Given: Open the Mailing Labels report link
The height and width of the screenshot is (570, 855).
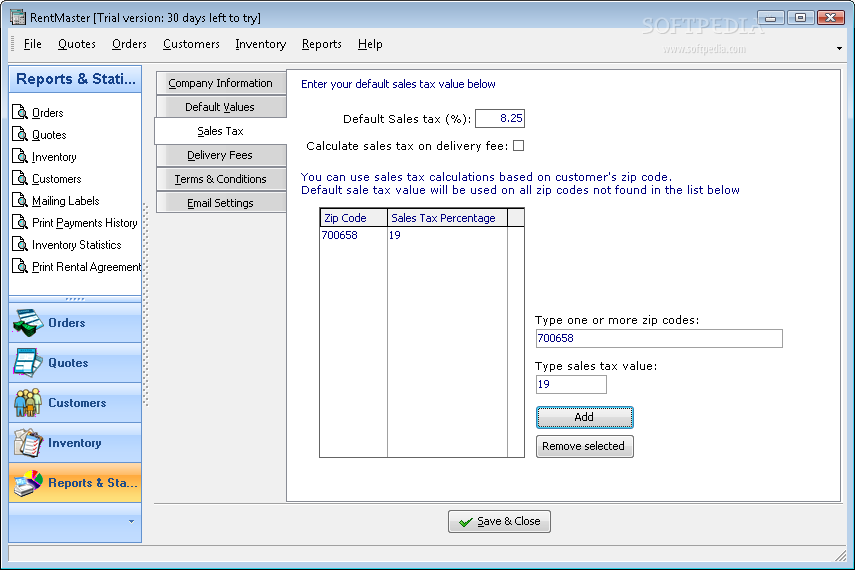Looking at the screenshot, I should pyautogui.click(x=65, y=201).
